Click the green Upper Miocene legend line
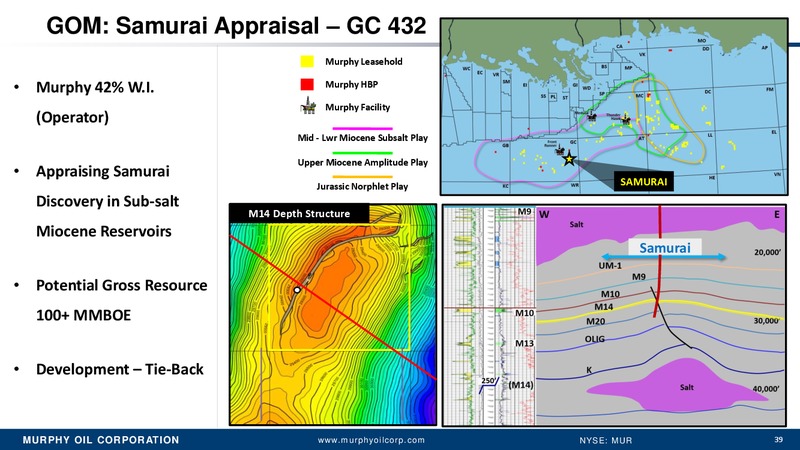800x450 pixels. tap(362, 153)
